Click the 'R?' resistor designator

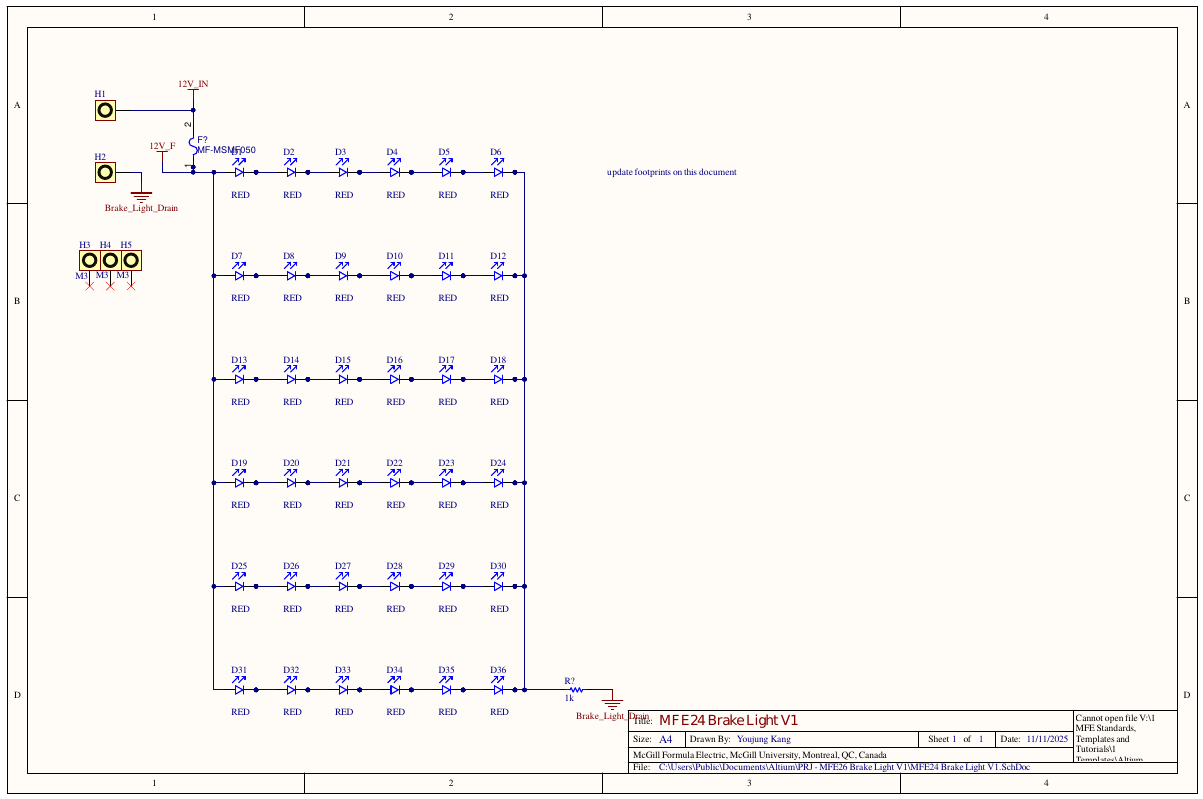pos(570,680)
